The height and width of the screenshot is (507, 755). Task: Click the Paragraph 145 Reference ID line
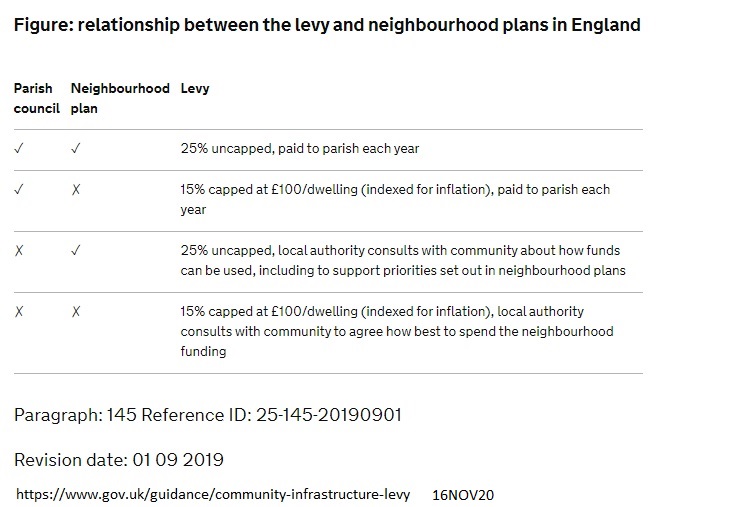point(208,415)
